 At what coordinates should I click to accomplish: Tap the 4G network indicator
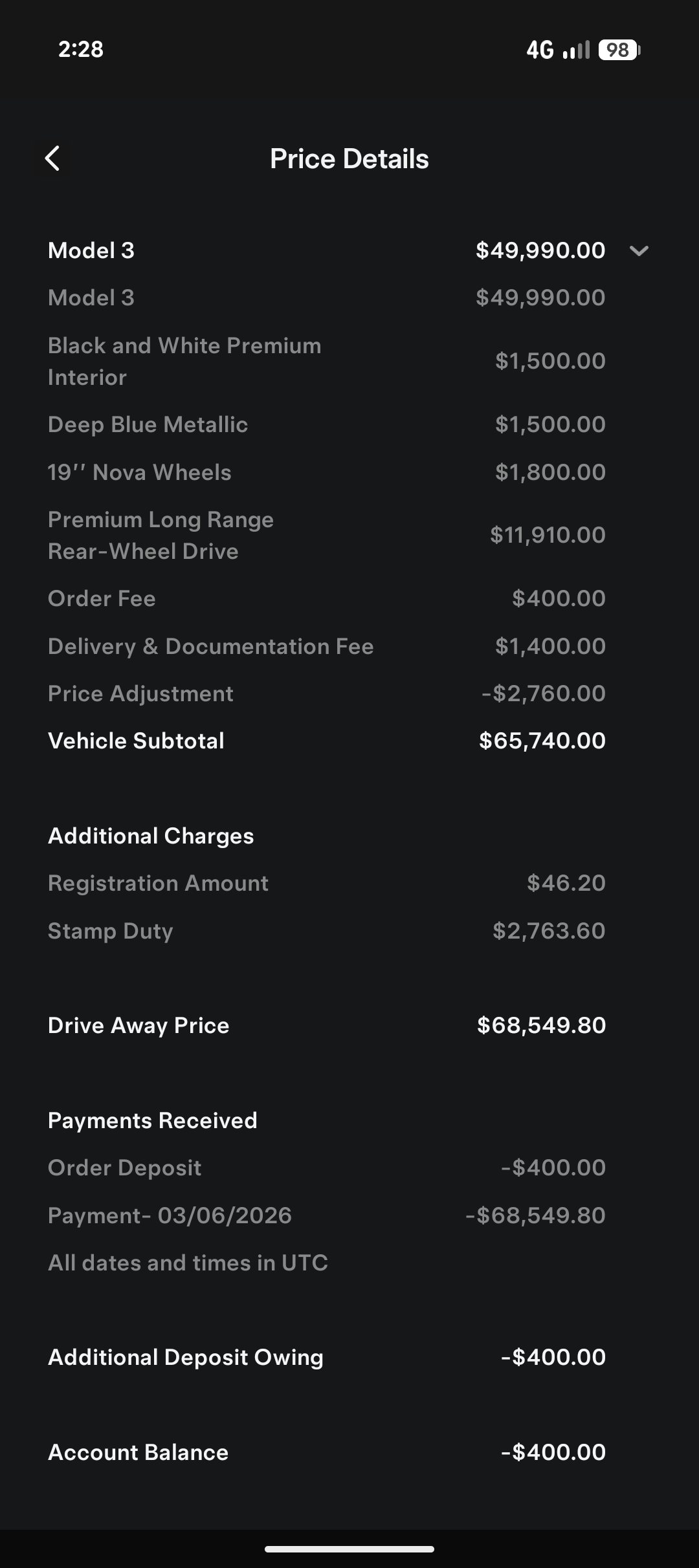pyautogui.click(x=540, y=50)
